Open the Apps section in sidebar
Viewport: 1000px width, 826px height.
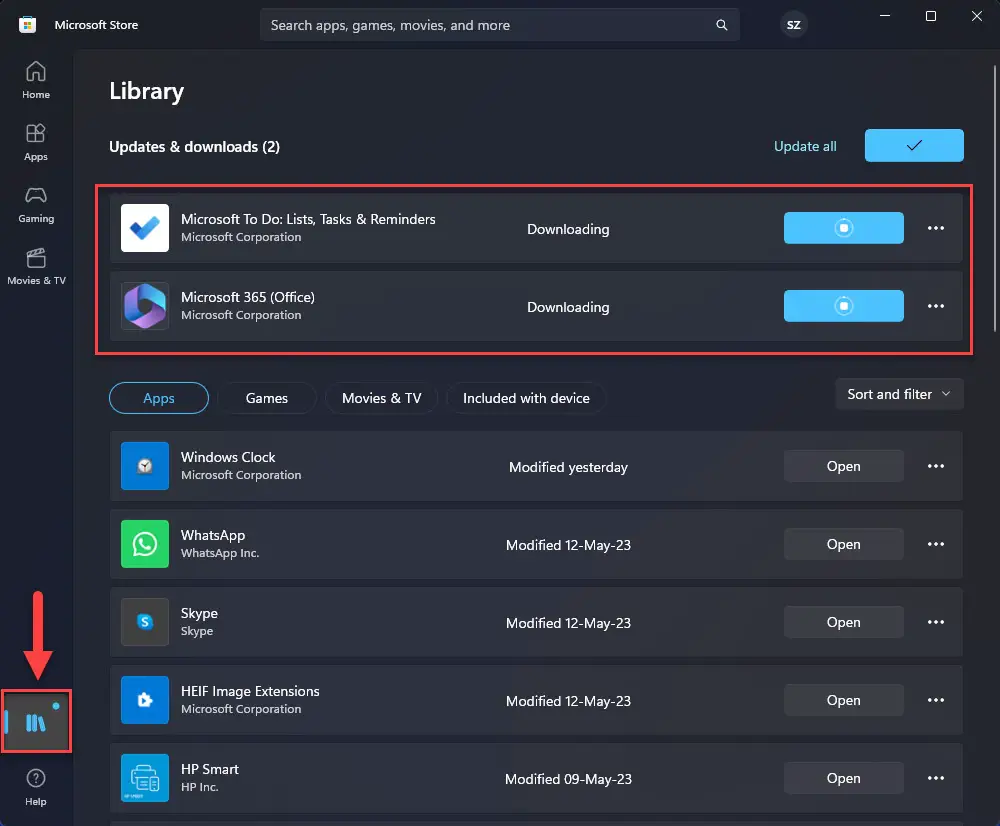click(36, 142)
